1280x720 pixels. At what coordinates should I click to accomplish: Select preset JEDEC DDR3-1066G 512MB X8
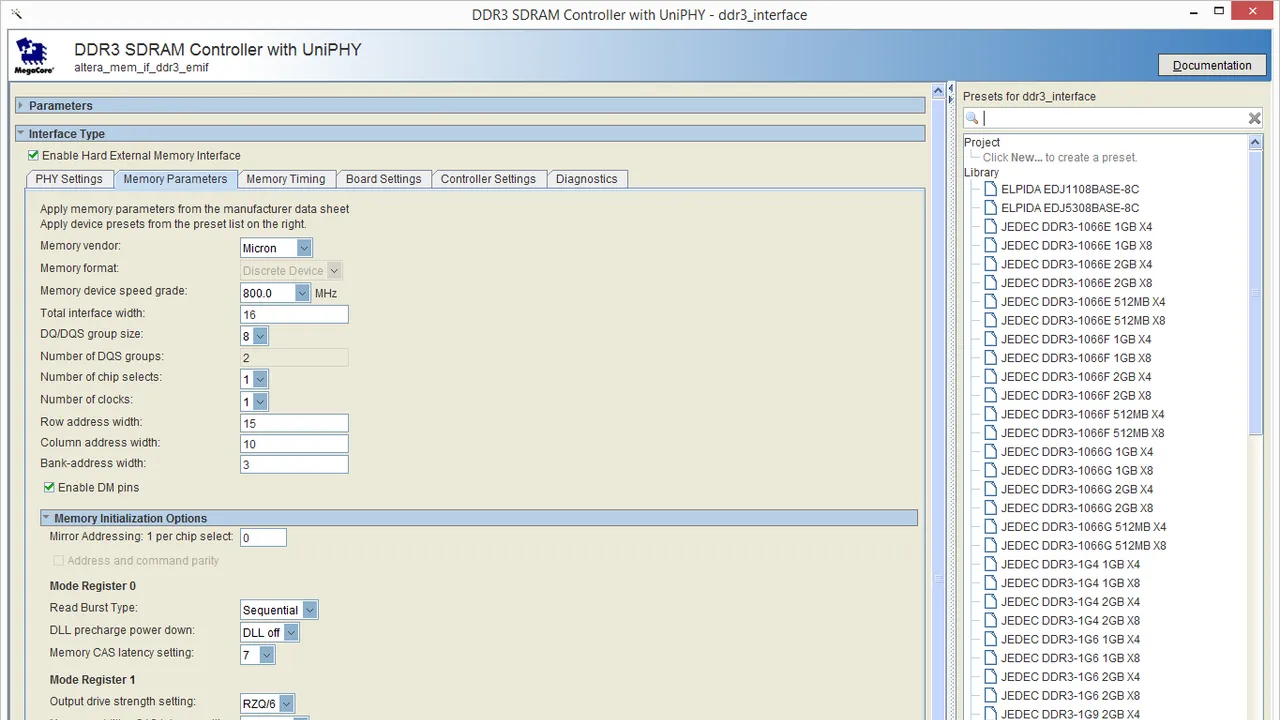[x=1083, y=546]
